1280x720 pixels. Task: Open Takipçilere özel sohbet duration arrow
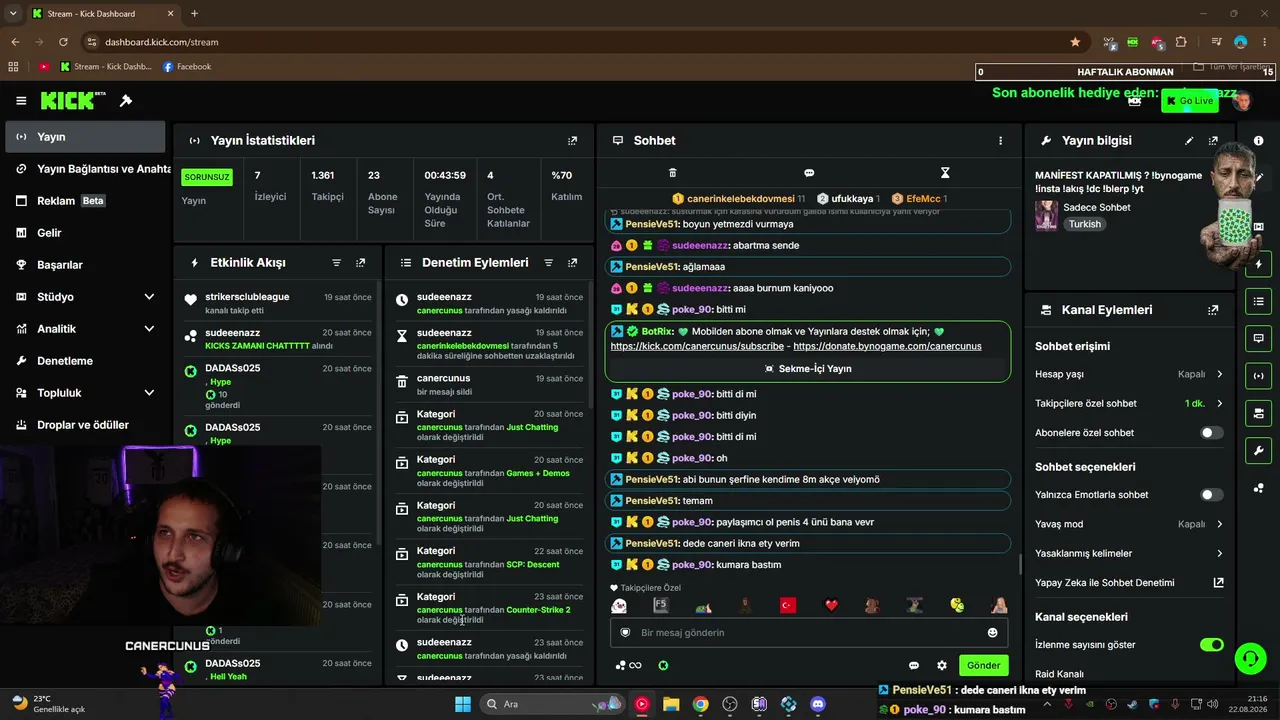click(1219, 404)
